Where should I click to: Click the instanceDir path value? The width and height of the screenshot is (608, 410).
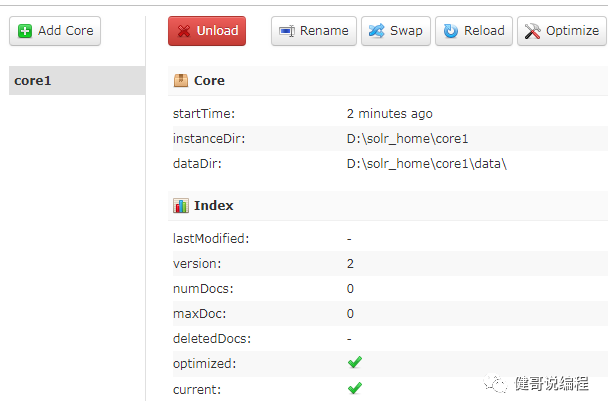pyautogui.click(x=407, y=139)
